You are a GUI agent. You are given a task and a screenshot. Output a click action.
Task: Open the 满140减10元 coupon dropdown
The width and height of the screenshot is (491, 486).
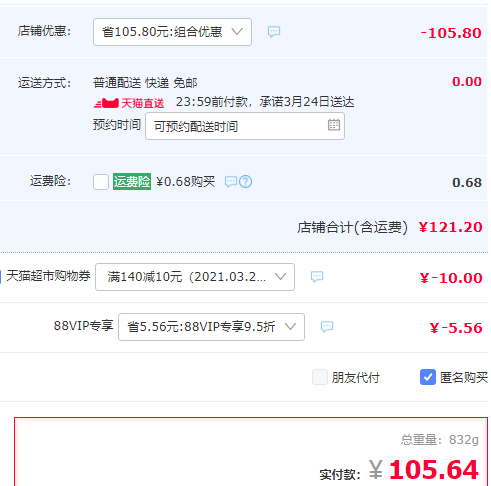click(x=195, y=277)
